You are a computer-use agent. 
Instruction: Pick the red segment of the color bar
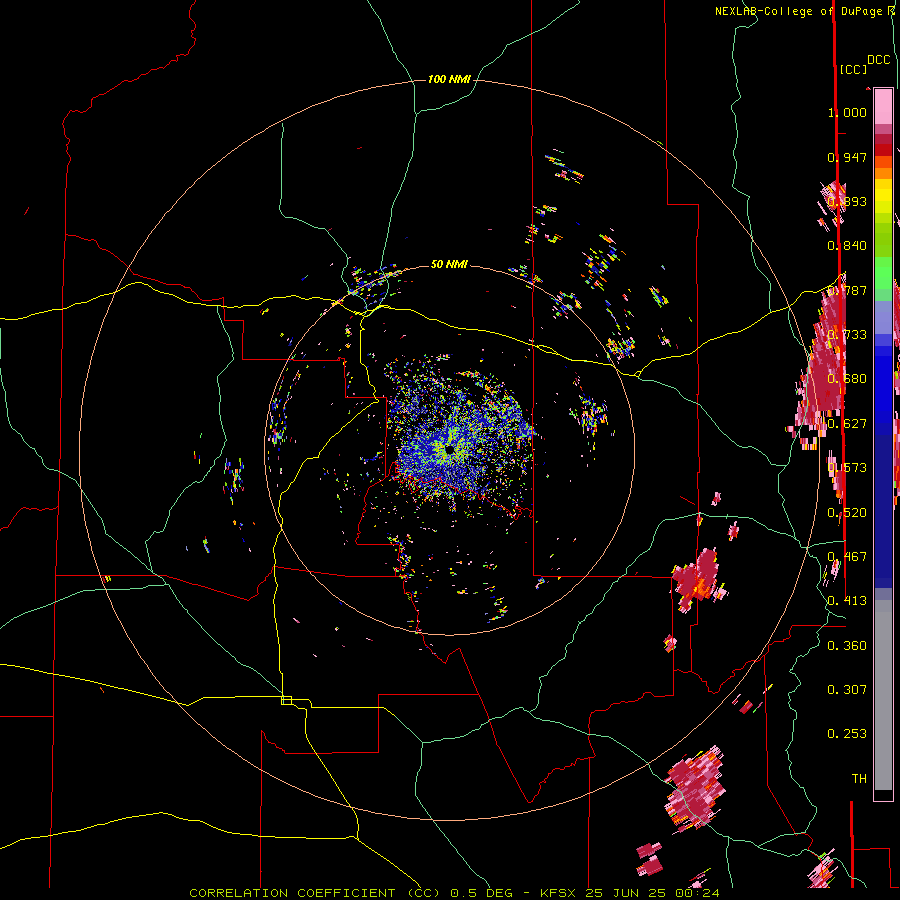tap(883, 150)
